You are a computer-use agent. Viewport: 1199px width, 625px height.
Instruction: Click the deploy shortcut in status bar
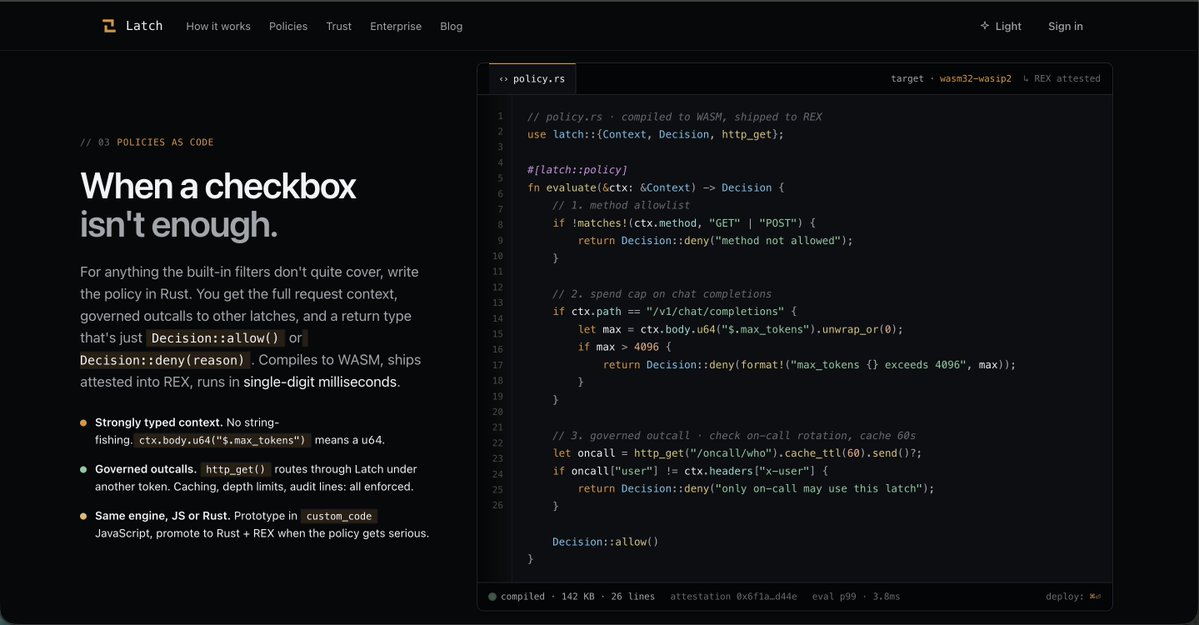tap(1074, 597)
